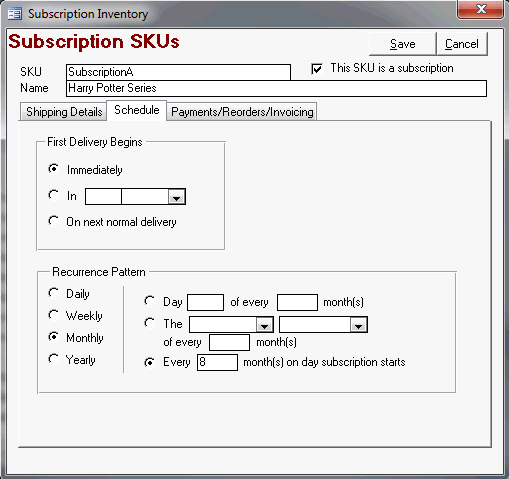Viewport: 509px width, 479px height.
Task: Uncheck 'This SKU is a subscription' checkbox
Action: point(317,69)
